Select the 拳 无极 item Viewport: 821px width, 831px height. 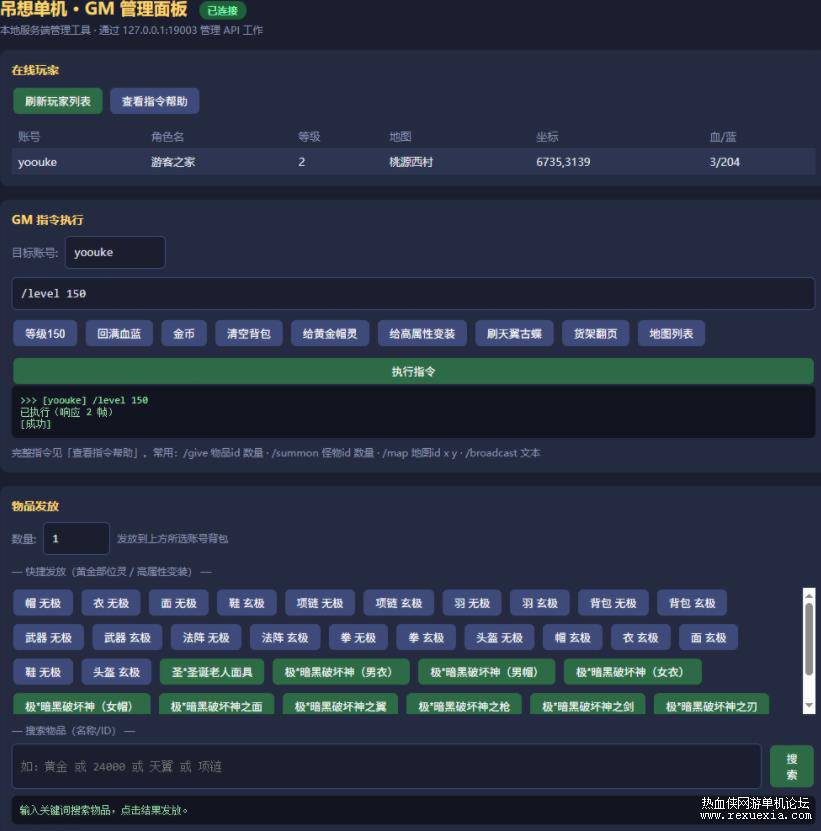tap(358, 637)
